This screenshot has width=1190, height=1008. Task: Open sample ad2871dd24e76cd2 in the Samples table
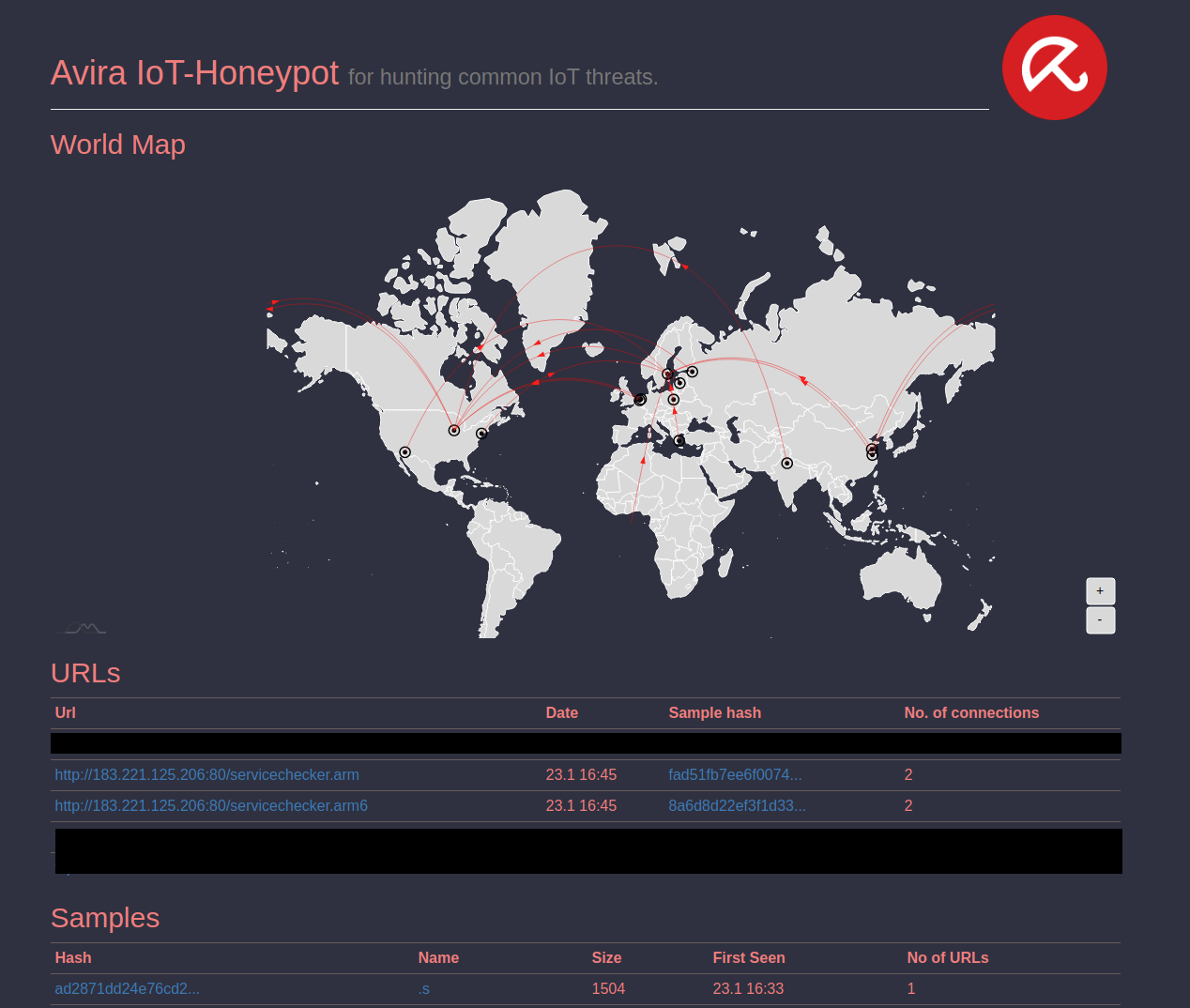point(127,989)
